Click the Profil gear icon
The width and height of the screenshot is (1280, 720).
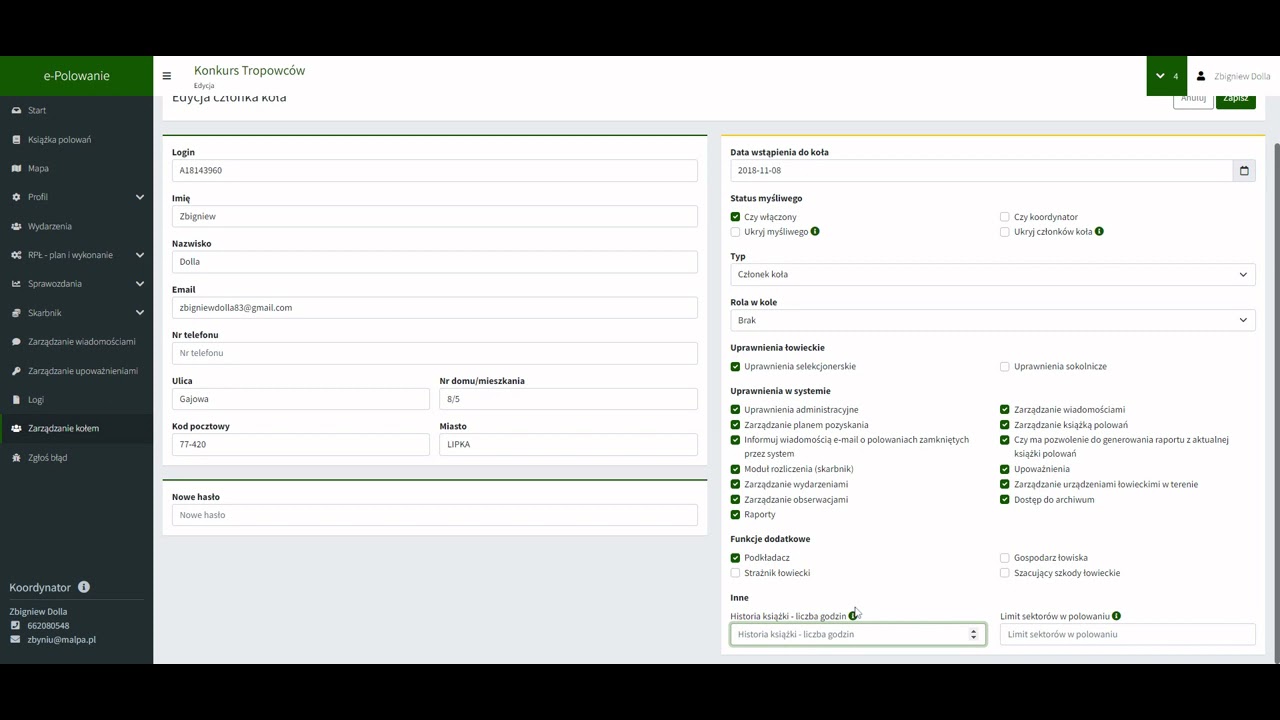coord(16,197)
